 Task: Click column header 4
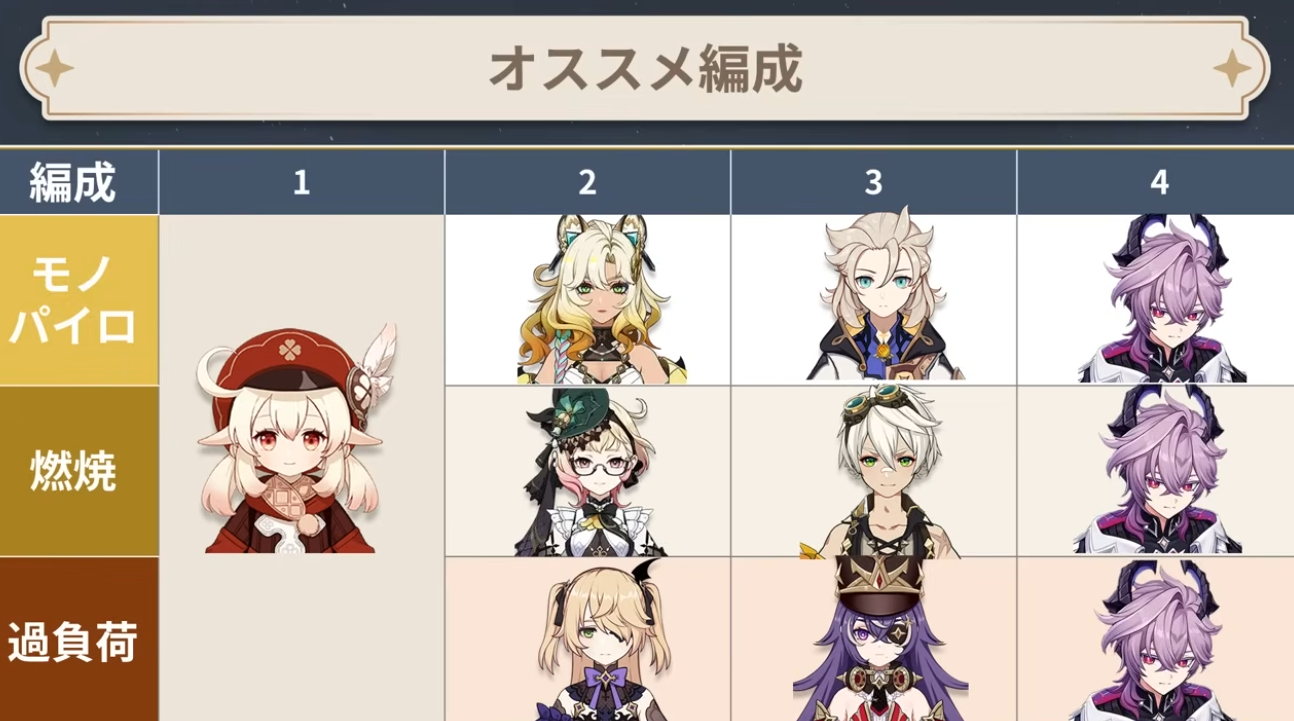coord(1156,182)
